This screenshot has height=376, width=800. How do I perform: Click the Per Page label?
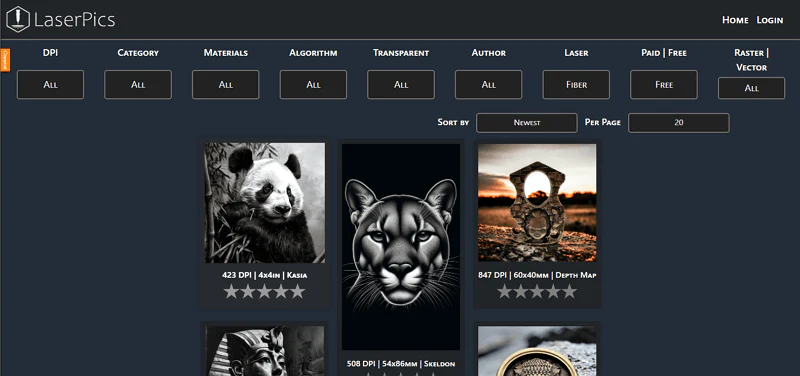(x=603, y=122)
